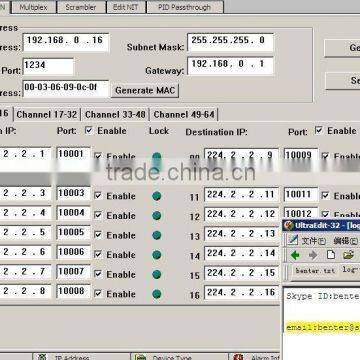360x360 pixels.
Task: Uncheck Enable for port 10006
Action: (98, 255)
